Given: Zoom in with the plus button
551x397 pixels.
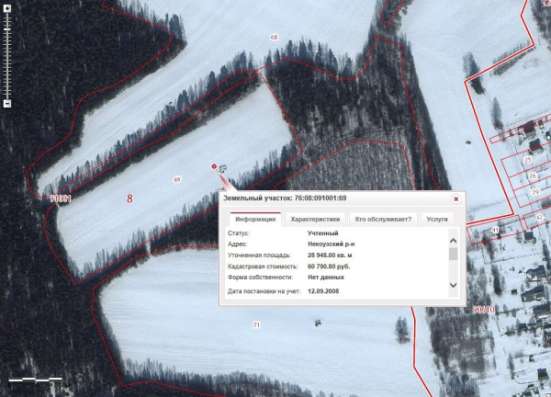Looking at the screenshot, I should pos(7,9).
